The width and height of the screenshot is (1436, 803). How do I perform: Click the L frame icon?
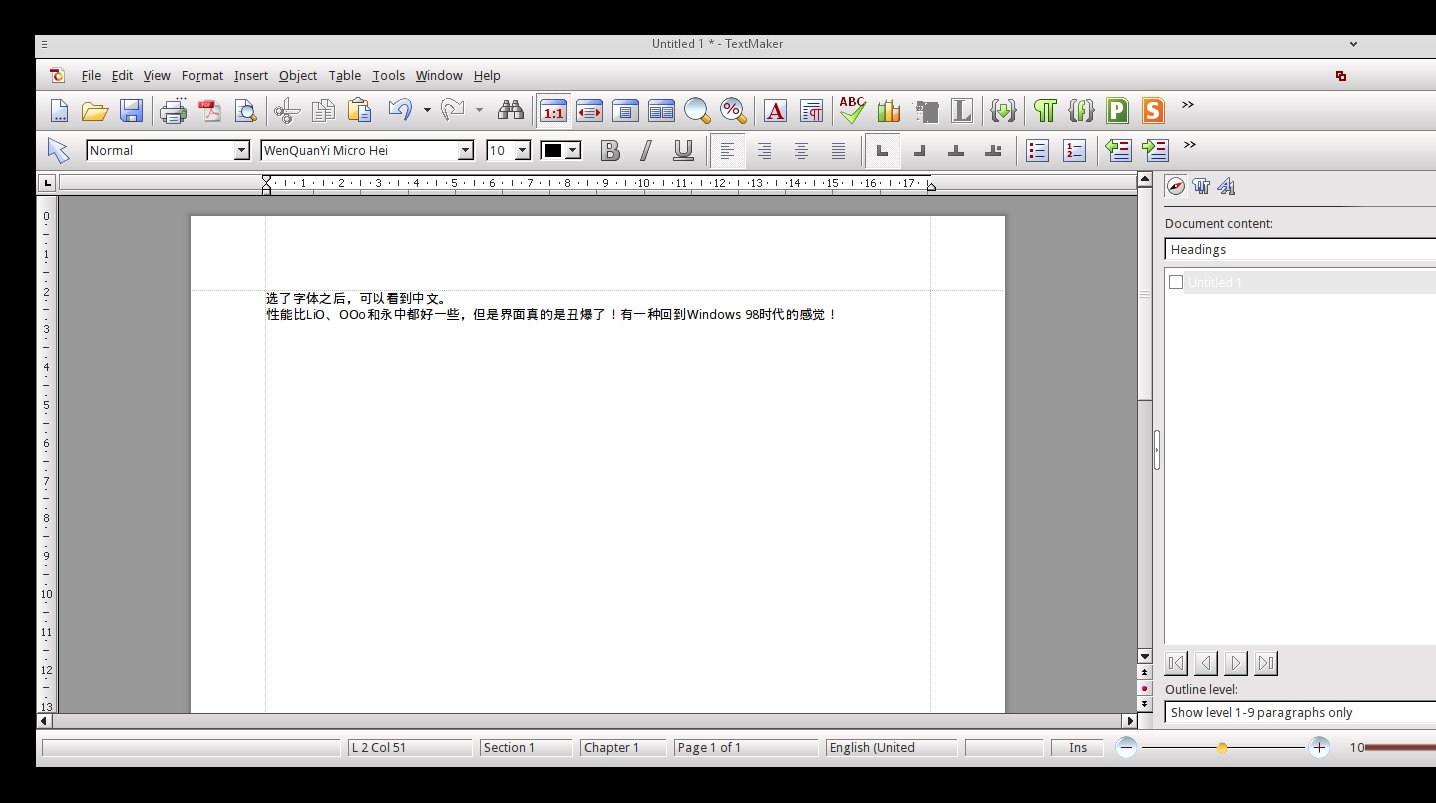[x=961, y=110]
